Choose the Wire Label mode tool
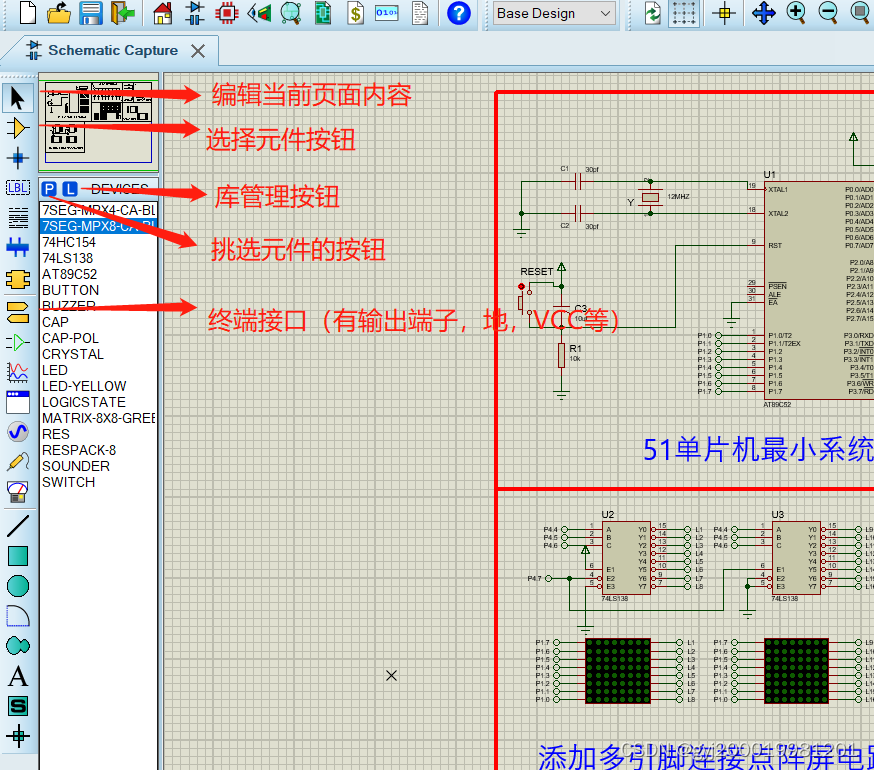 tap(16, 187)
